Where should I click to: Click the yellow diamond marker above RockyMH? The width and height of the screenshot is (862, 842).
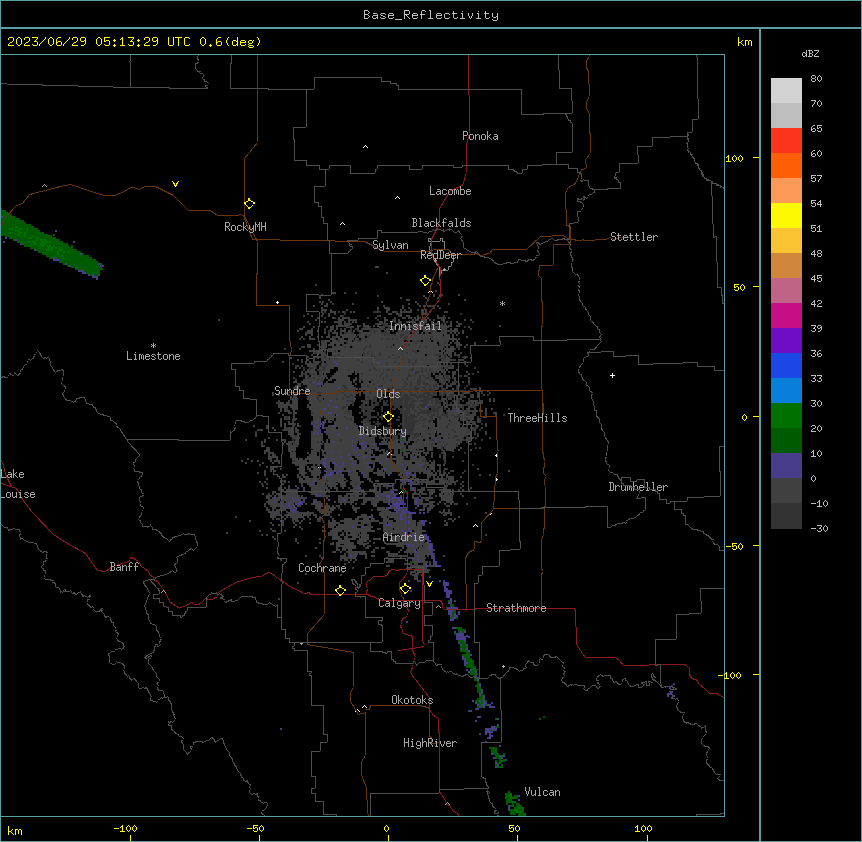click(249, 203)
